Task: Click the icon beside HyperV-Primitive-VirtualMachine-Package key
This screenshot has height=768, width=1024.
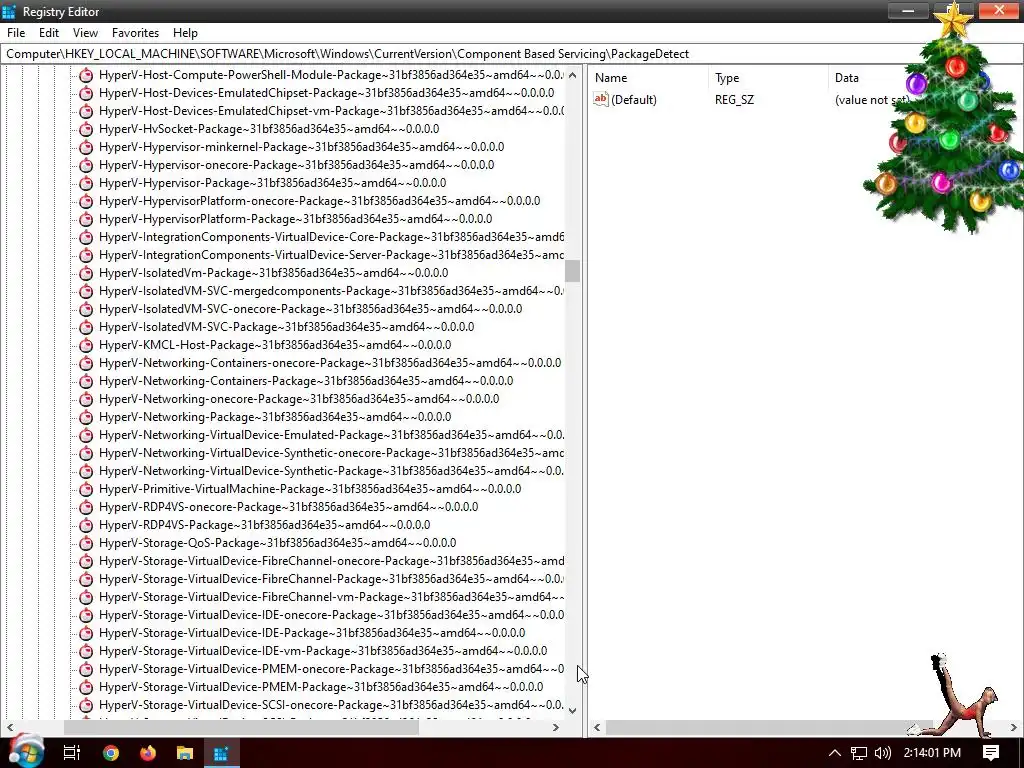Action: [86, 489]
